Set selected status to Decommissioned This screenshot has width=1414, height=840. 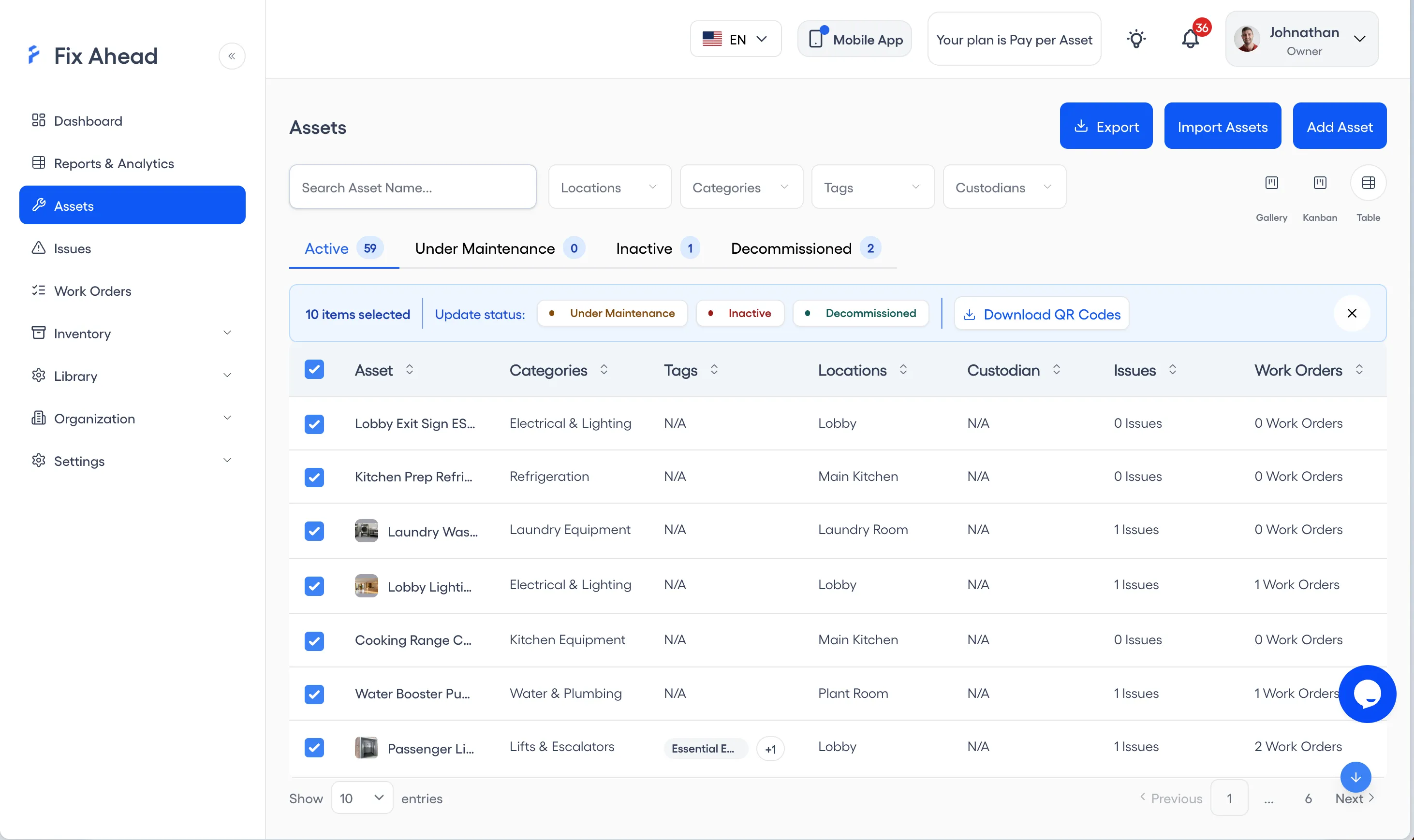[860, 313]
